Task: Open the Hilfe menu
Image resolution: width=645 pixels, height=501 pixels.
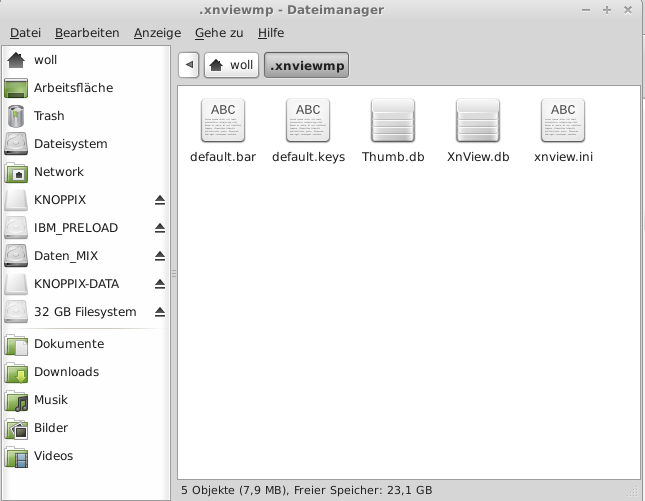Action: tap(271, 33)
